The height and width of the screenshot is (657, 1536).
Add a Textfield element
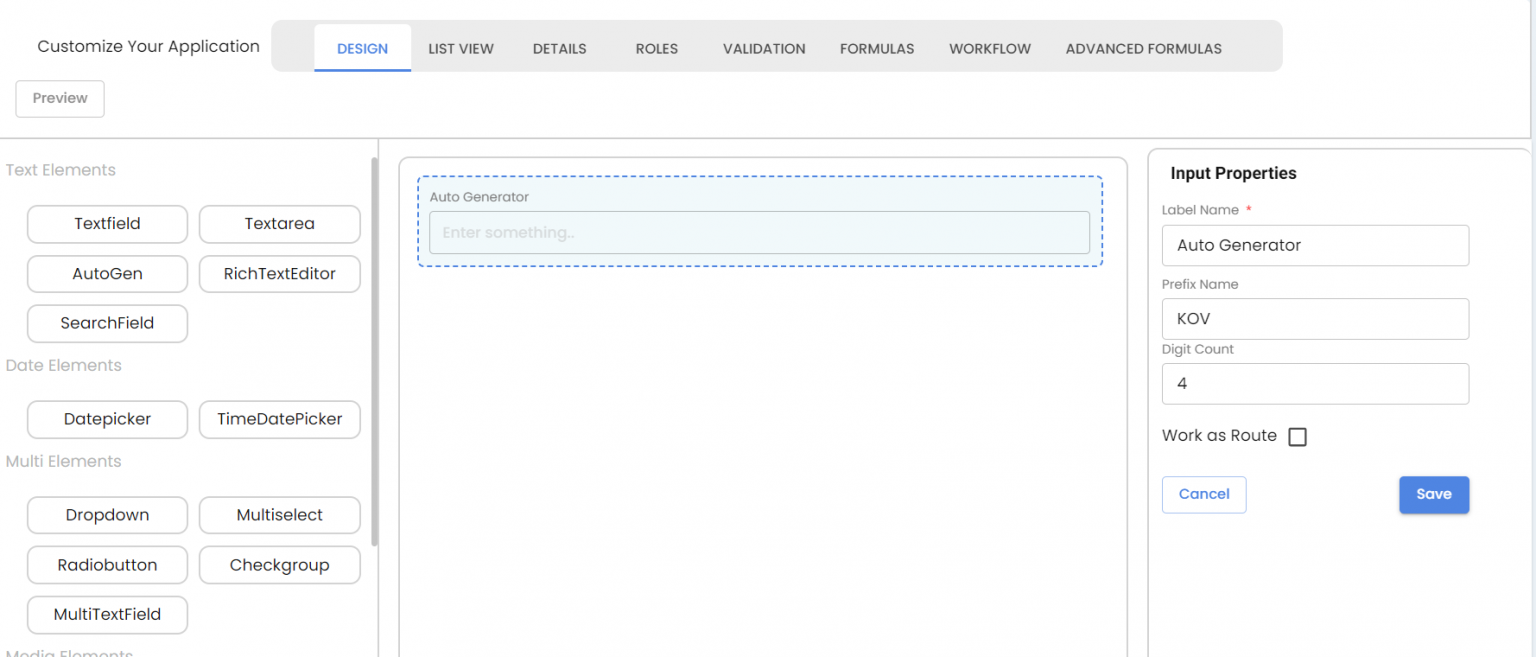[107, 224]
